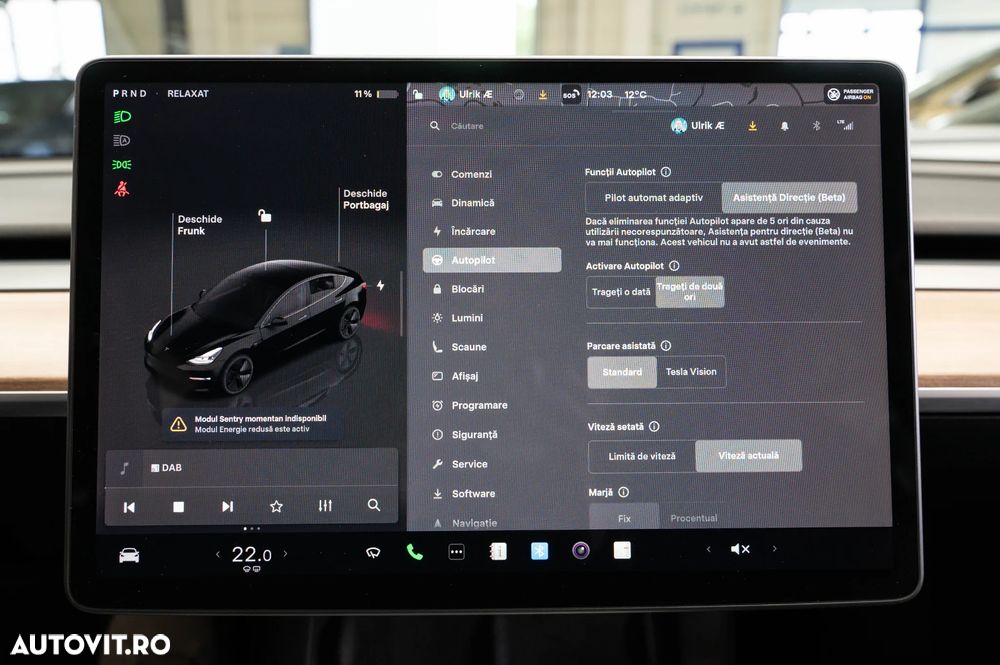This screenshot has height=665, width=1000.
Task: Open the Comenzi menu
Action: click(x=492, y=174)
